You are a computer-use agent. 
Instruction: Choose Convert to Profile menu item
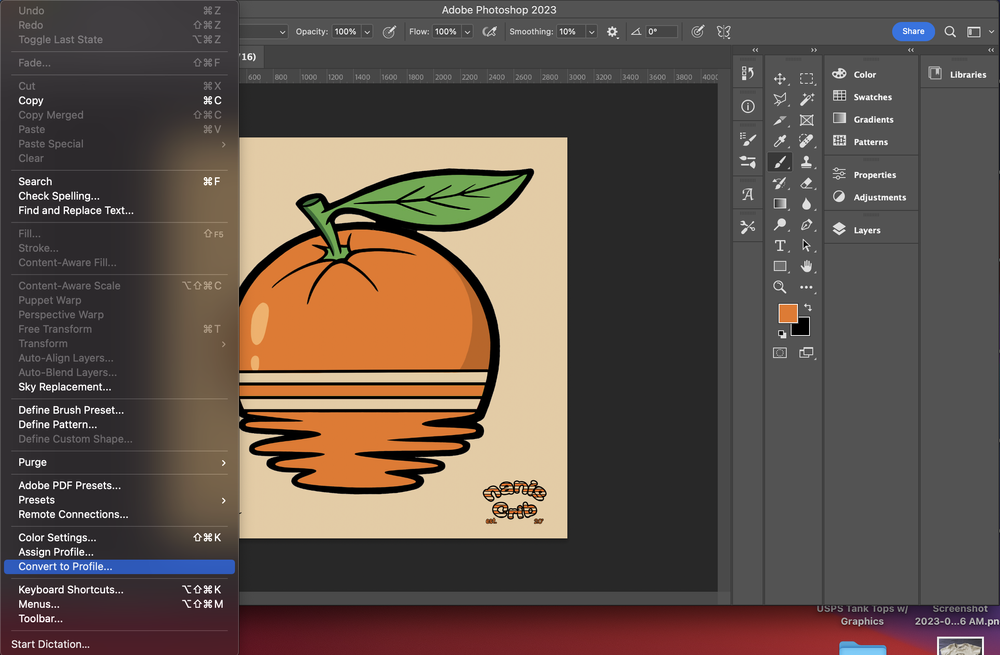click(x=65, y=567)
